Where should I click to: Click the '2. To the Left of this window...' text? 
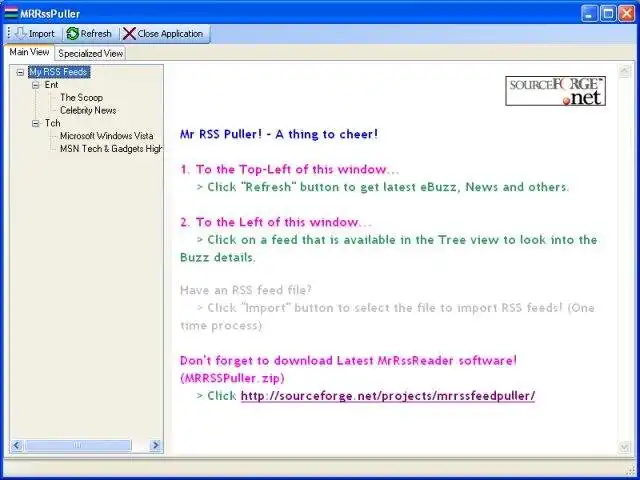276,222
